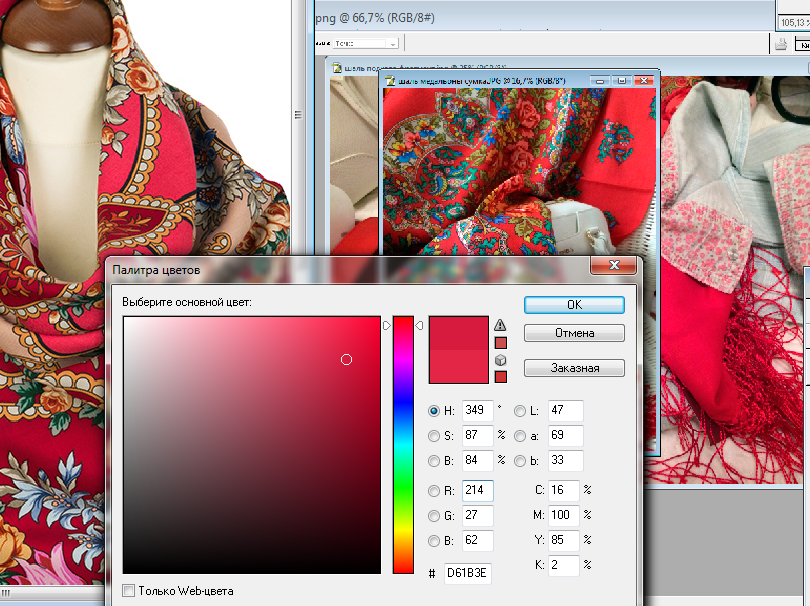Click the 'Отмена' cancel button
This screenshot has width=810, height=606.
(x=574, y=333)
